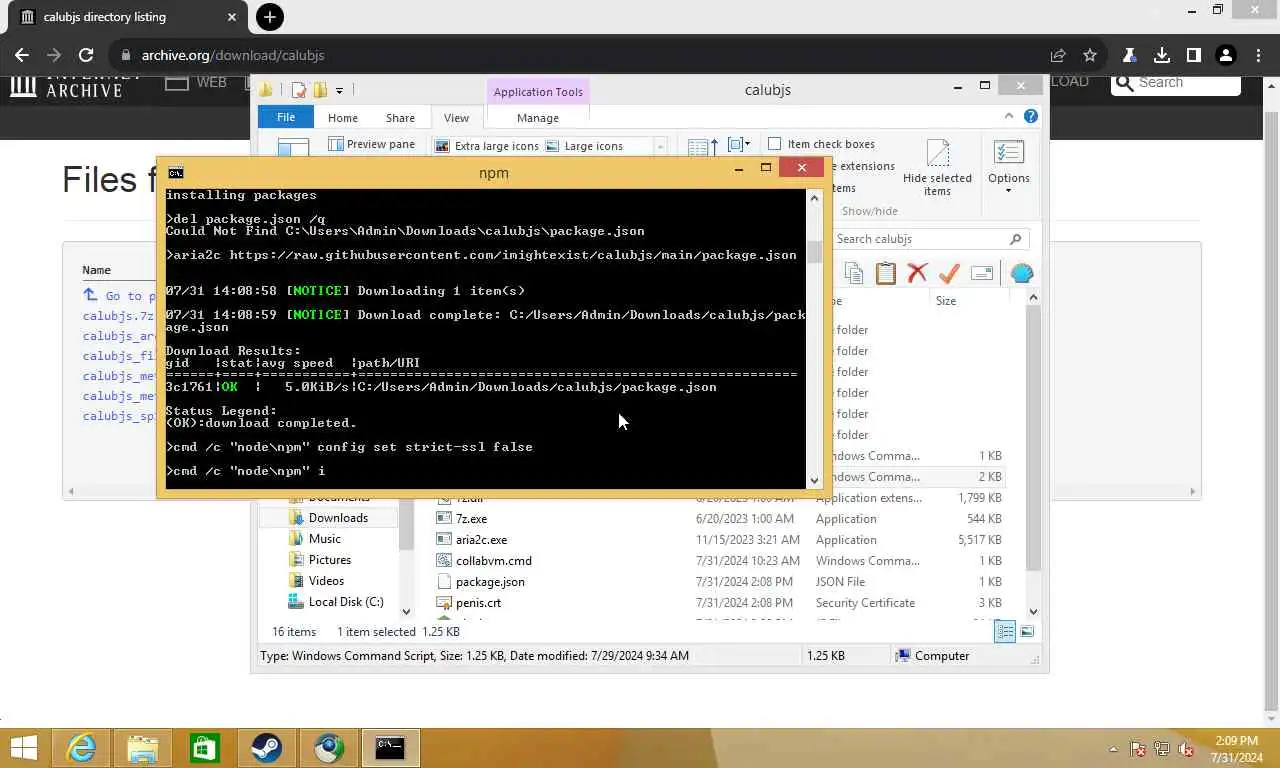Open the File menu in Explorer
Image resolution: width=1280 pixels, height=768 pixels.
click(286, 117)
